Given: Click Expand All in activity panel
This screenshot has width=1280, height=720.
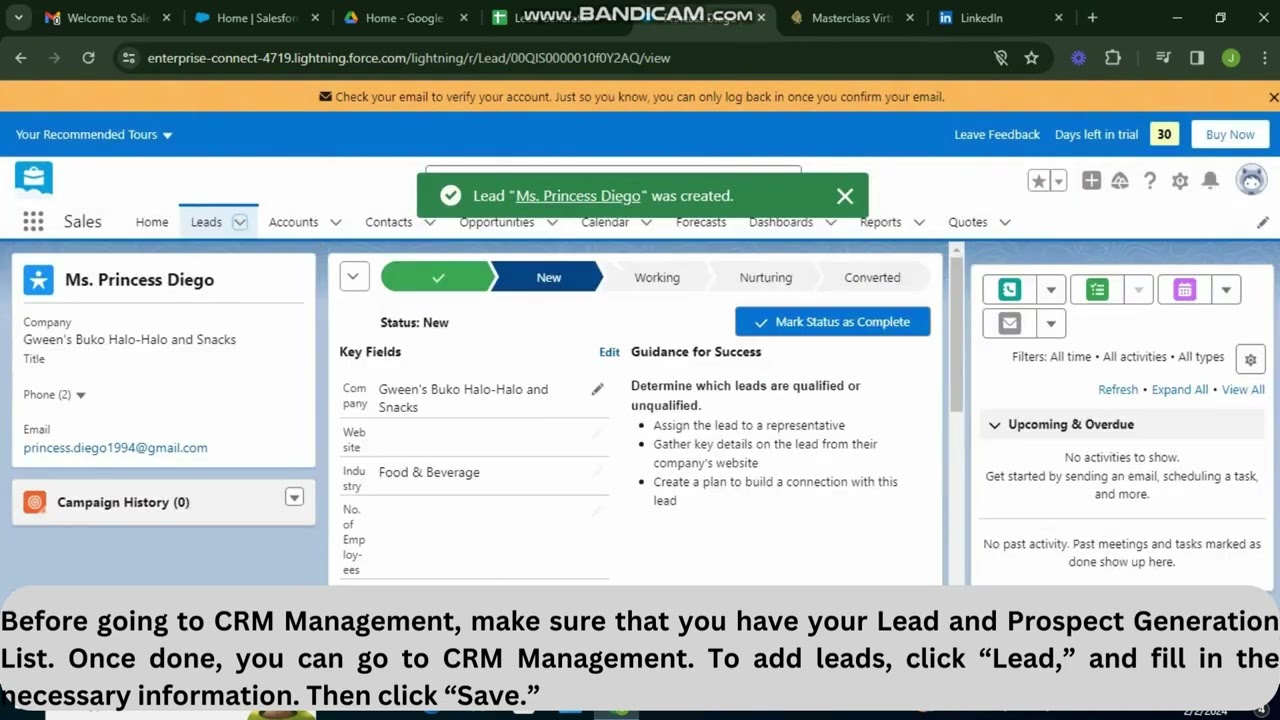Looking at the screenshot, I should tap(1180, 390).
